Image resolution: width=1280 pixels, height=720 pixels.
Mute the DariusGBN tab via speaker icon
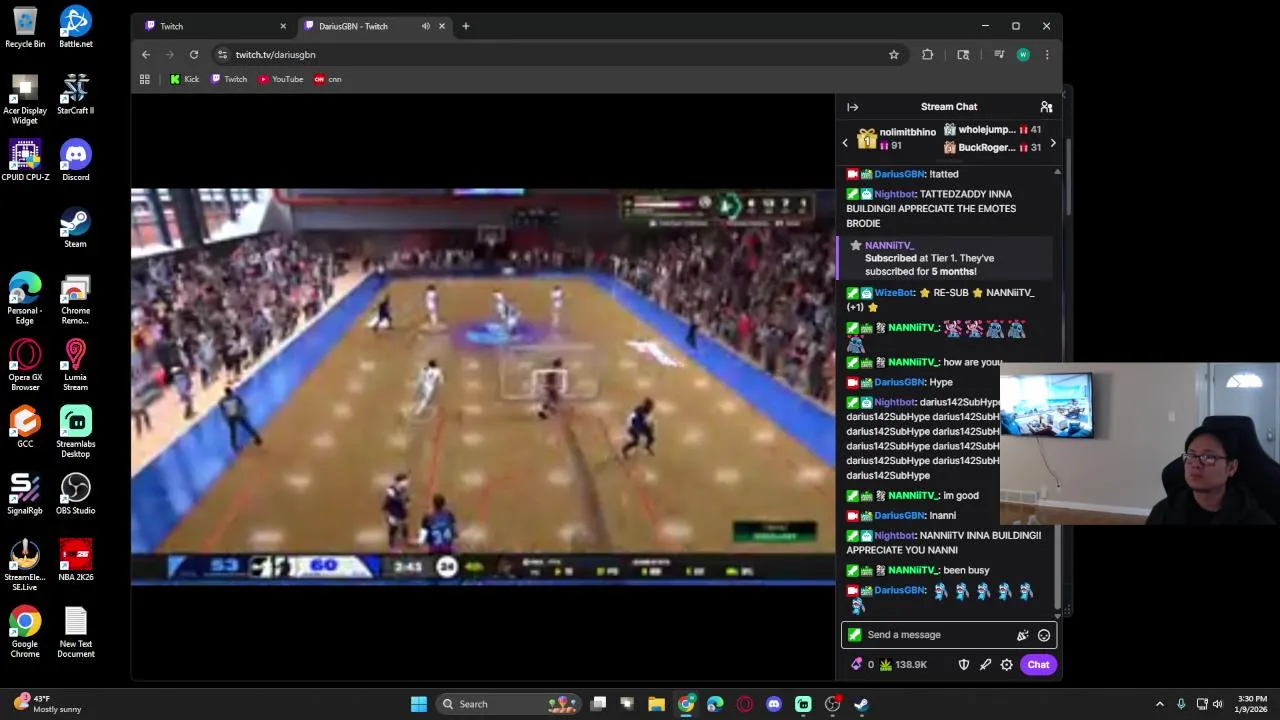(x=425, y=26)
